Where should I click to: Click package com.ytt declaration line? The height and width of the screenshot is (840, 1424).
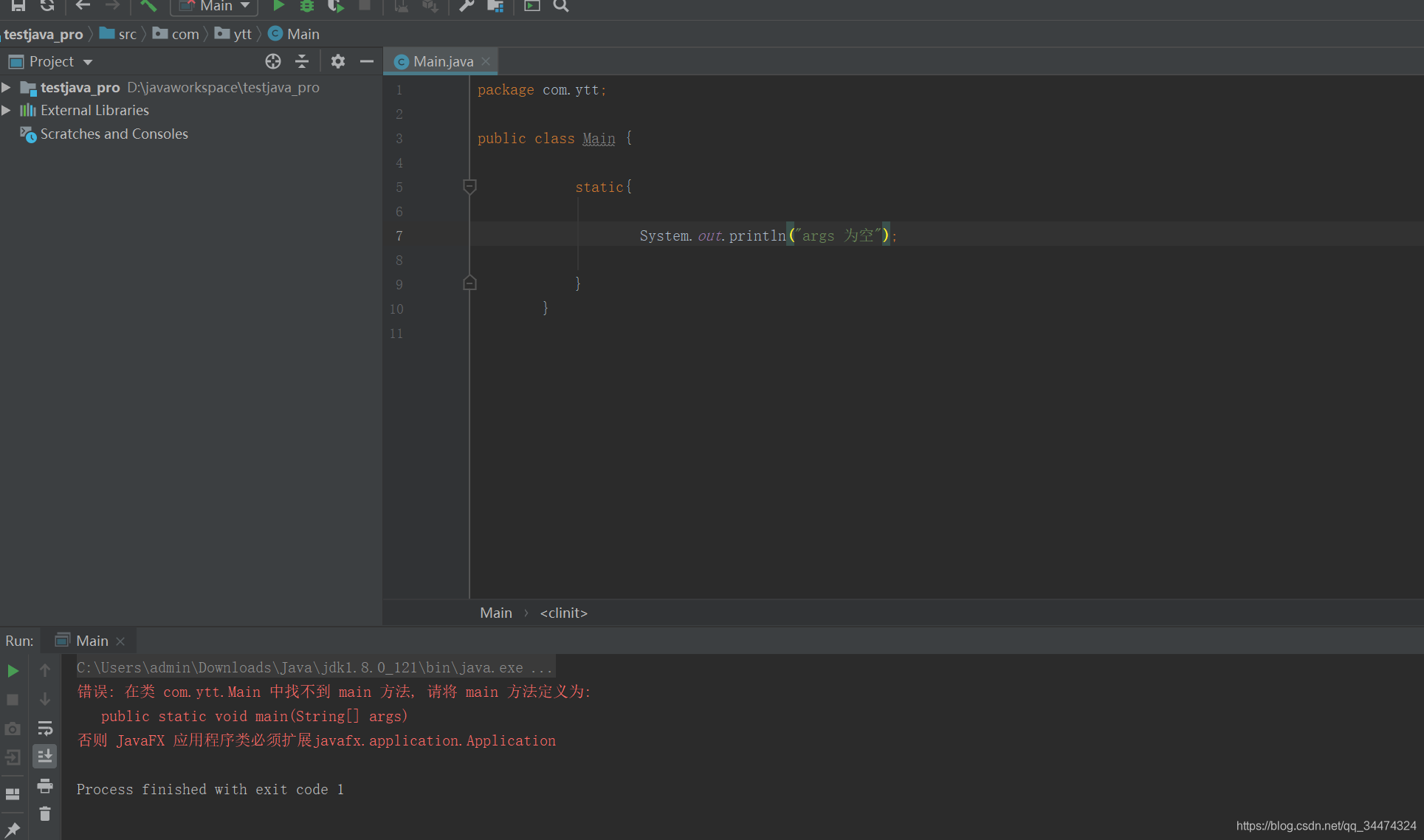pos(541,89)
